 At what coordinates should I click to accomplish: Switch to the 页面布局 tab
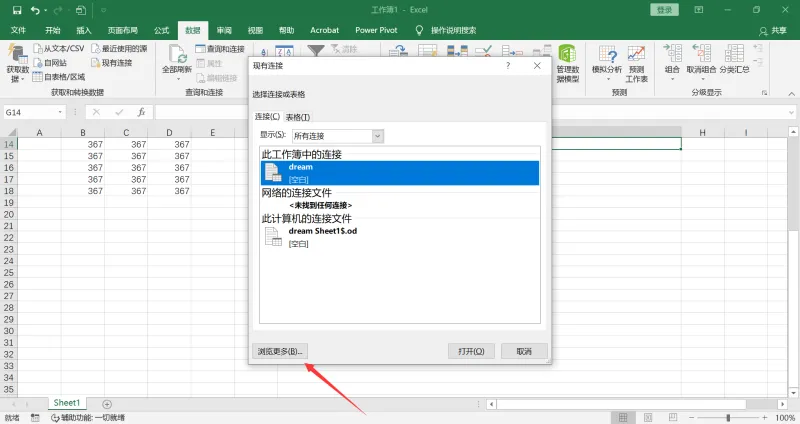click(x=122, y=30)
